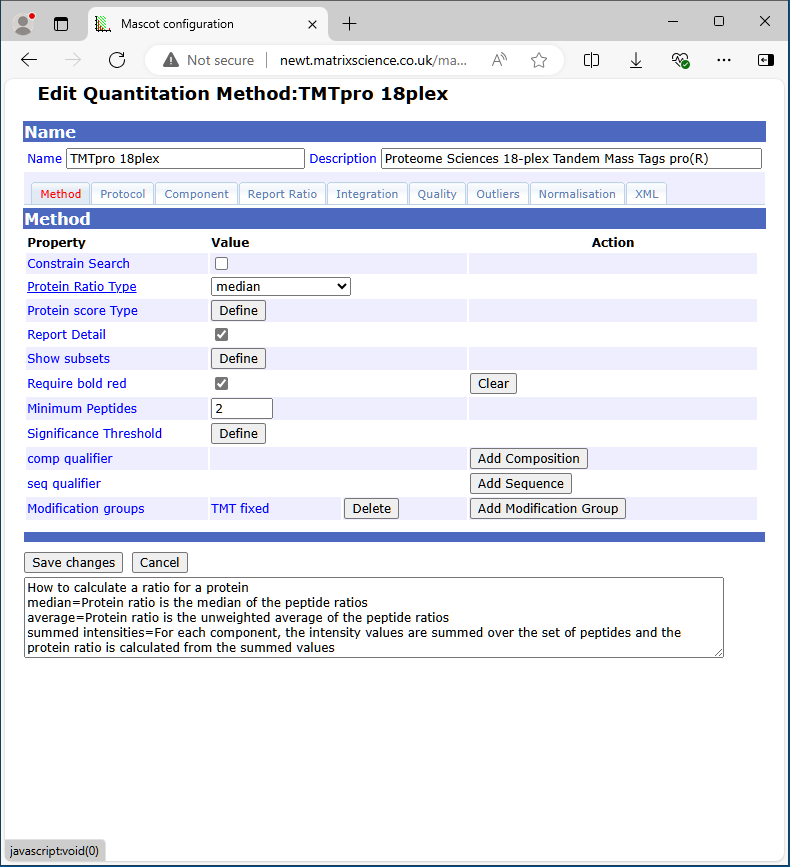Image resolution: width=790 pixels, height=867 pixels.
Task: Click Add Composition button
Action: pyautogui.click(x=529, y=458)
